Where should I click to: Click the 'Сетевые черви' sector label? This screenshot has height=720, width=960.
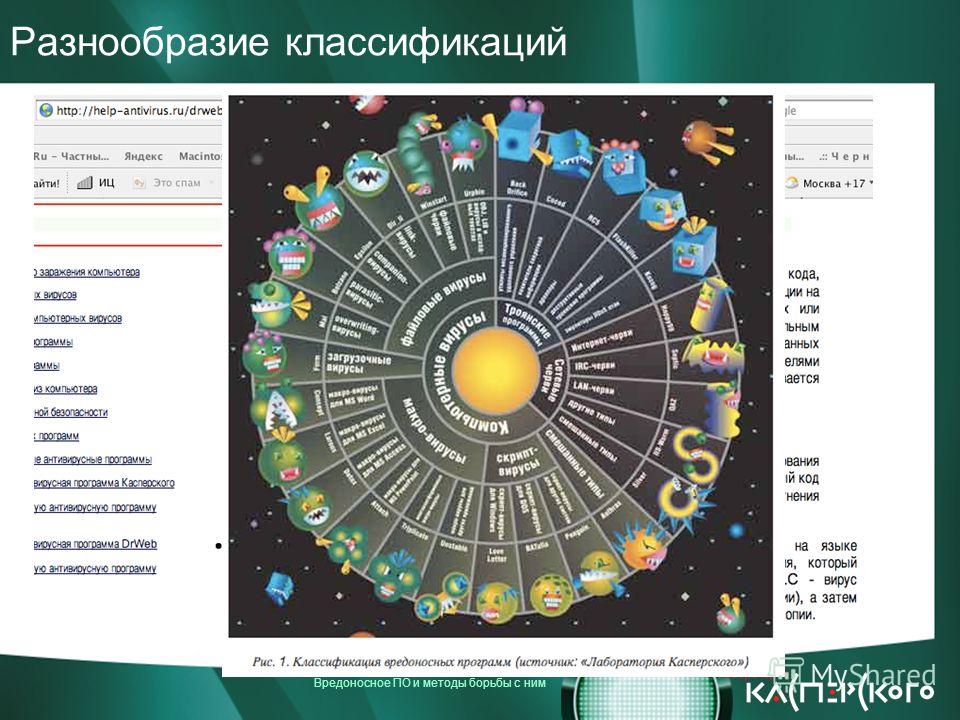pos(553,381)
